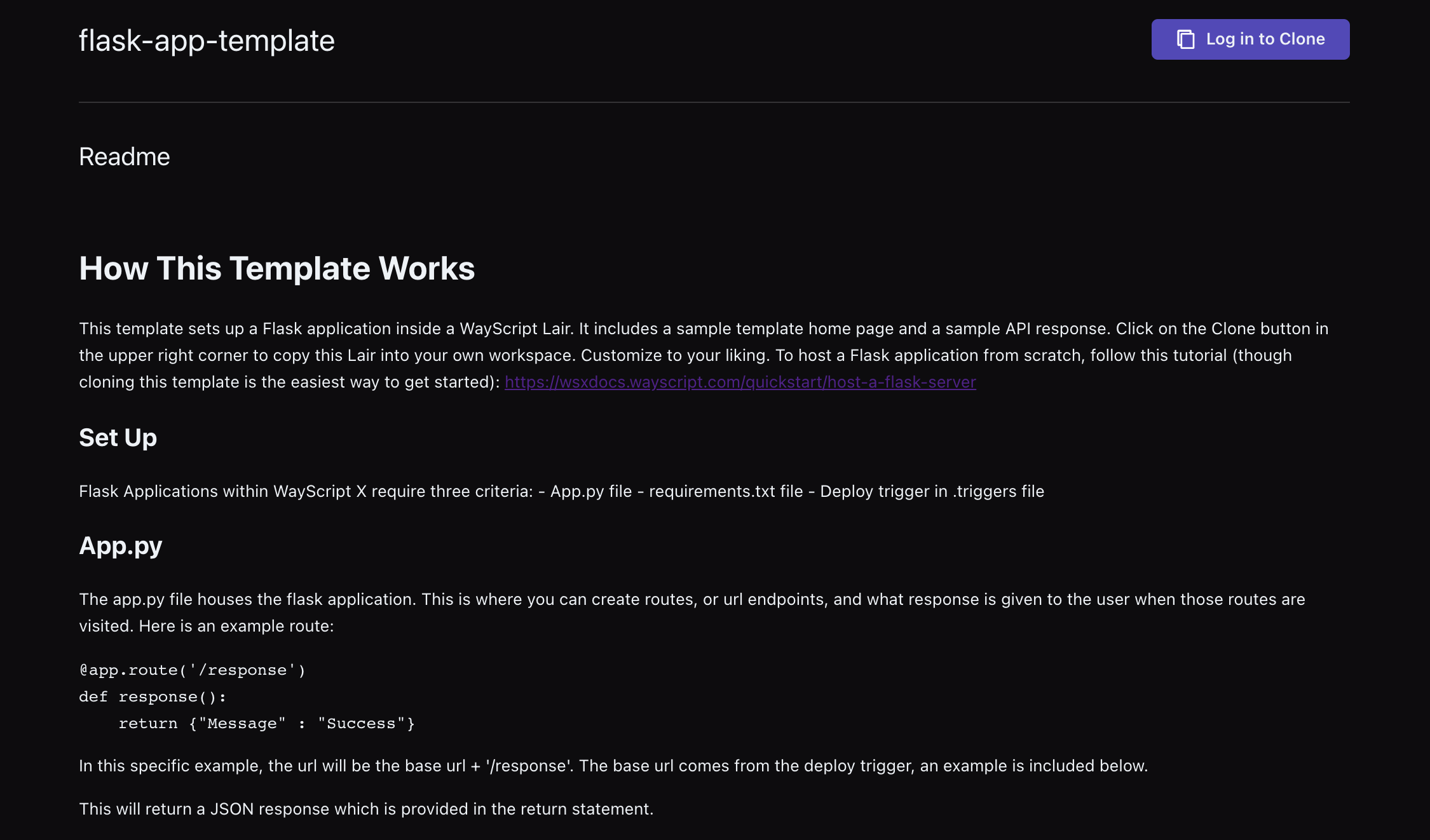Click the 'The app.py file houses' paragraph
Viewport: 1430px width, 840px height.
692,613
